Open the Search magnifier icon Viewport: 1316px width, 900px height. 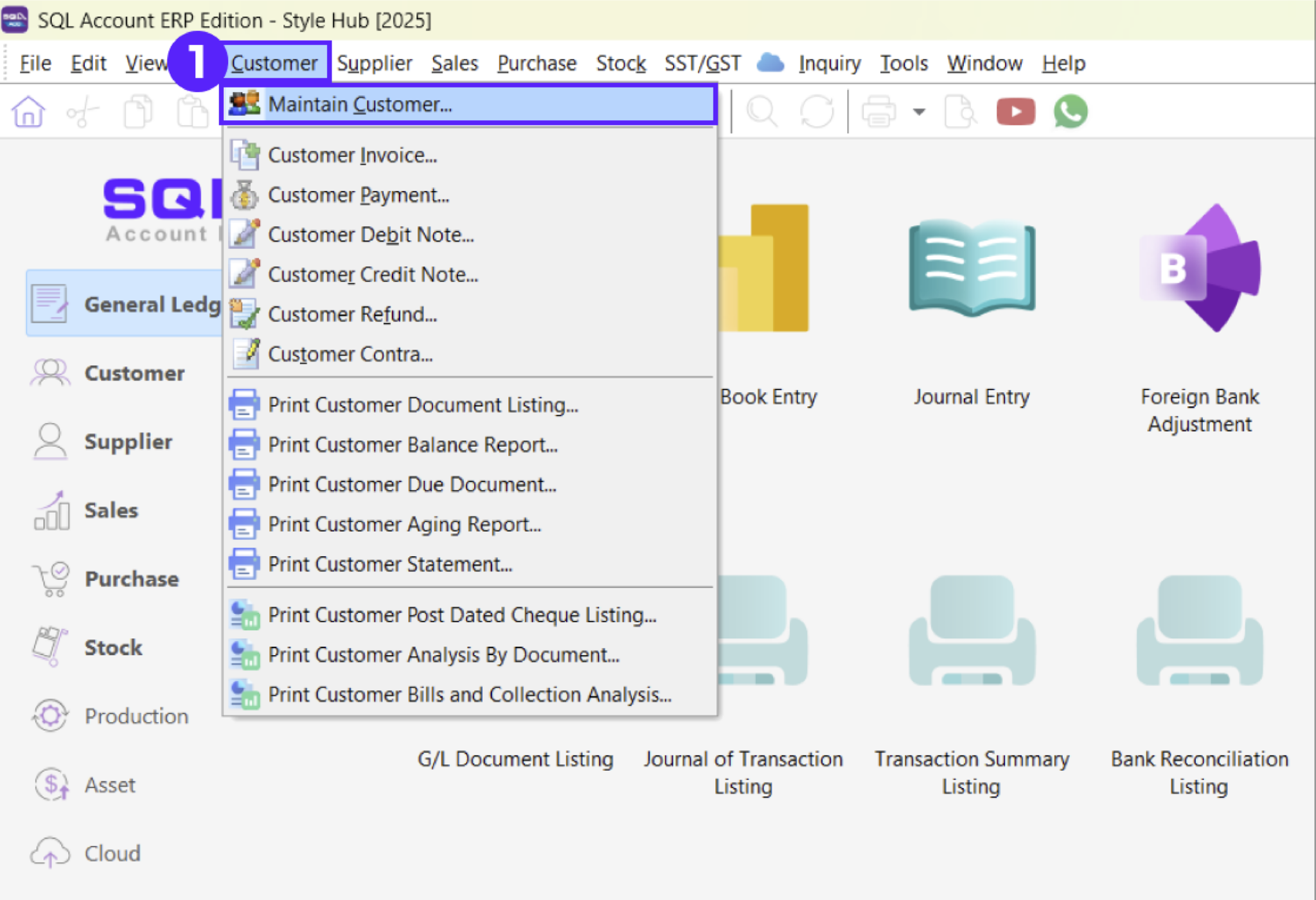(x=763, y=111)
